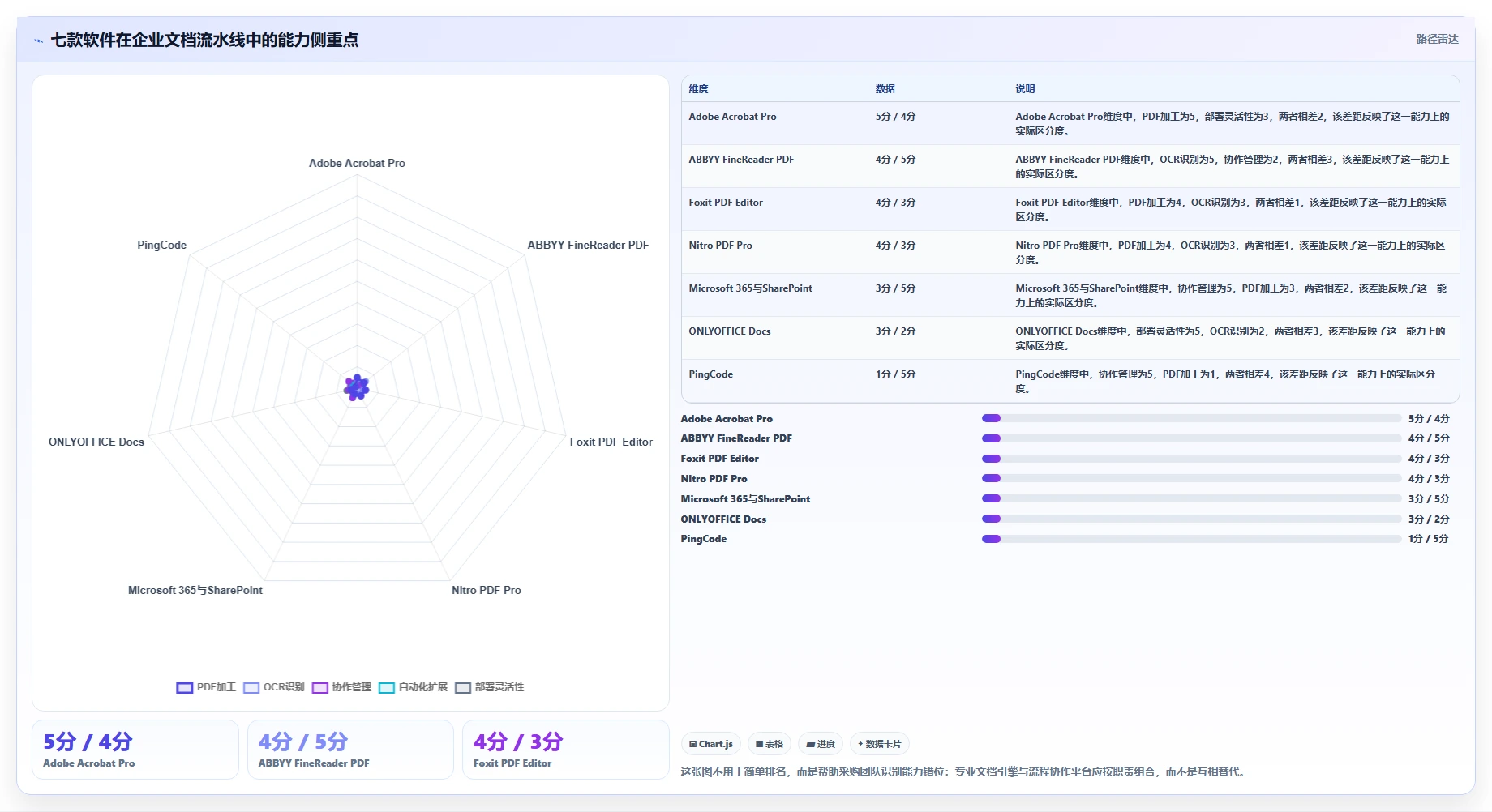
Task: Click the Microsoft 365 row description text
Action: 1231,296
